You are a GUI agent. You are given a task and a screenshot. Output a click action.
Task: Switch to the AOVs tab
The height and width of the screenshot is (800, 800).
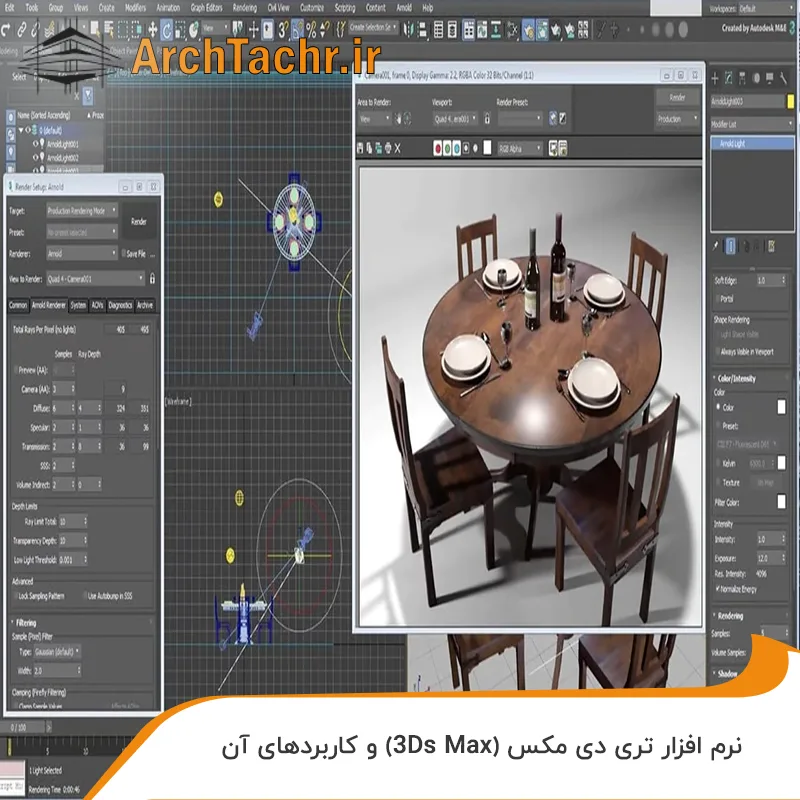tap(97, 305)
